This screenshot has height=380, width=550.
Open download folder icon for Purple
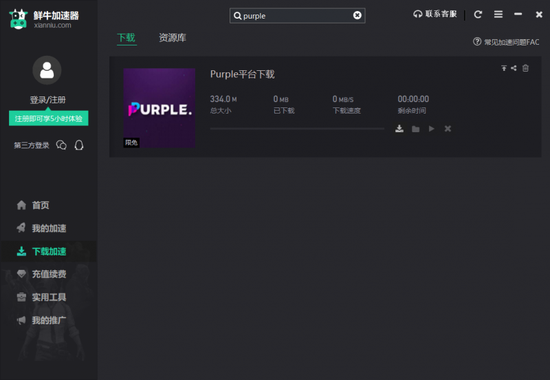pos(416,129)
